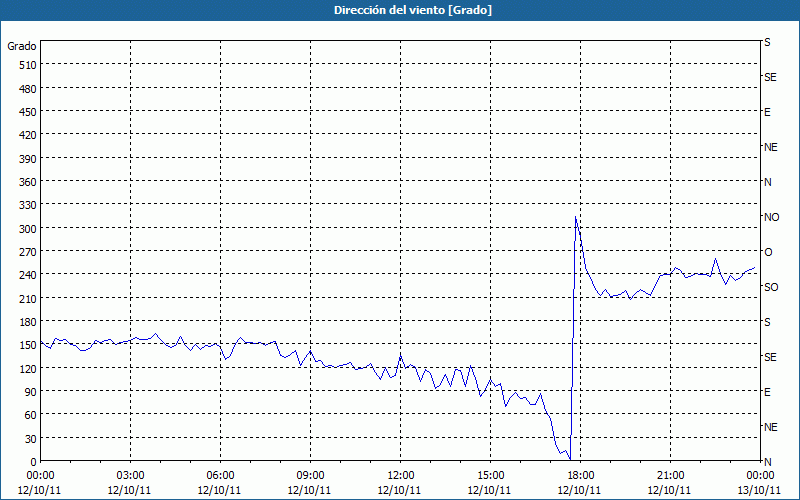Image resolution: width=800 pixels, height=500 pixels.
Task: Click the NO compass label on the right axis
Action: [x=771, y=217]
